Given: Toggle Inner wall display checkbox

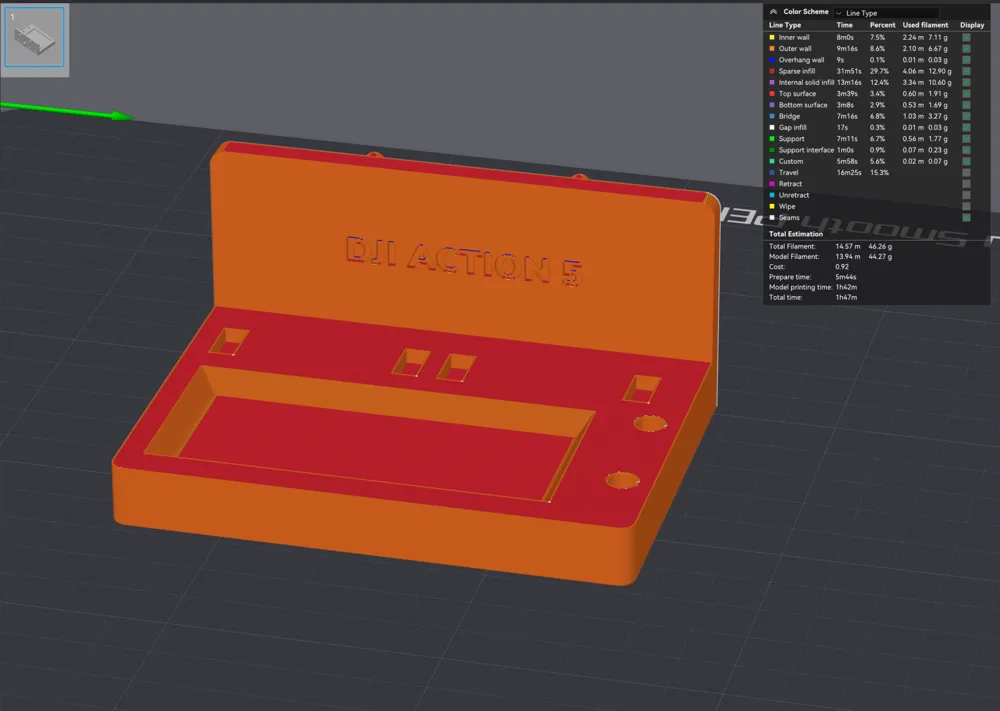Looking at the screenshot, I should pos(966,38).
